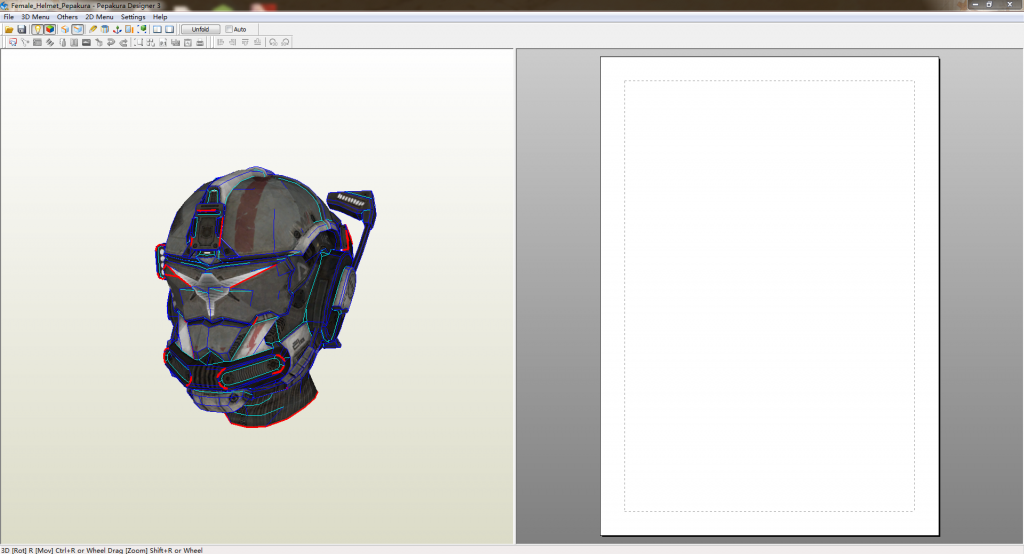This screenshot has width=1024, height=554.
Task: Open the 2D Menu
Action: [x=99, y=17]
